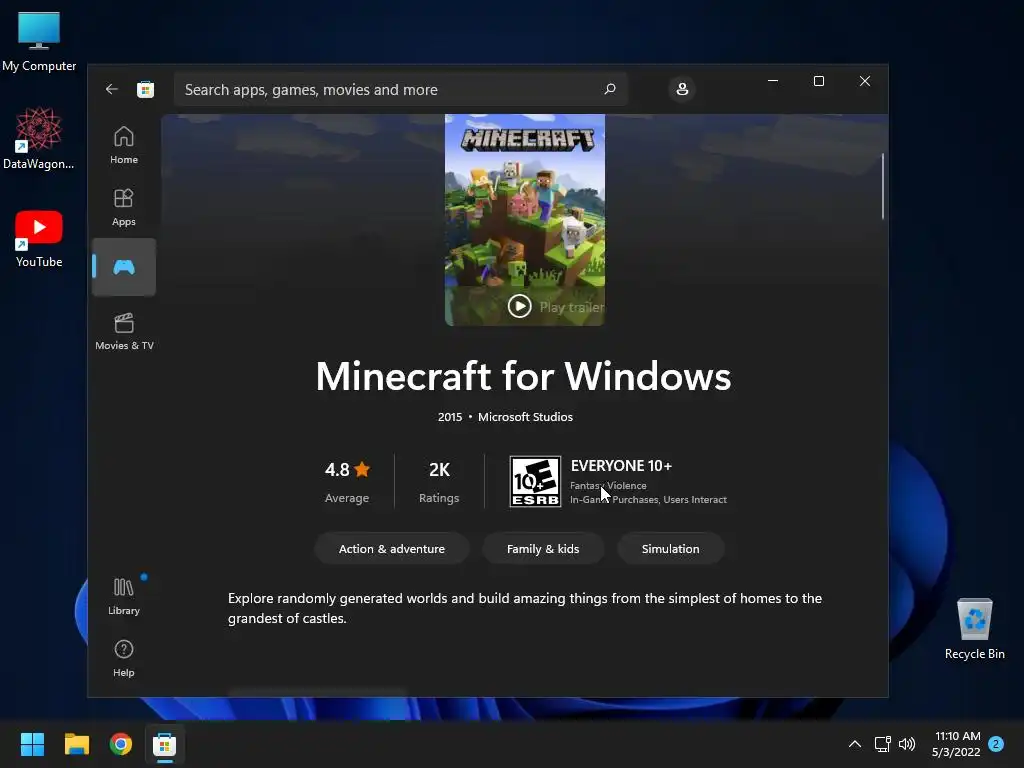This screenshot has height=768, width=1024.
Task: Click the volume speaker tray icon
Action: pos(906,744)
